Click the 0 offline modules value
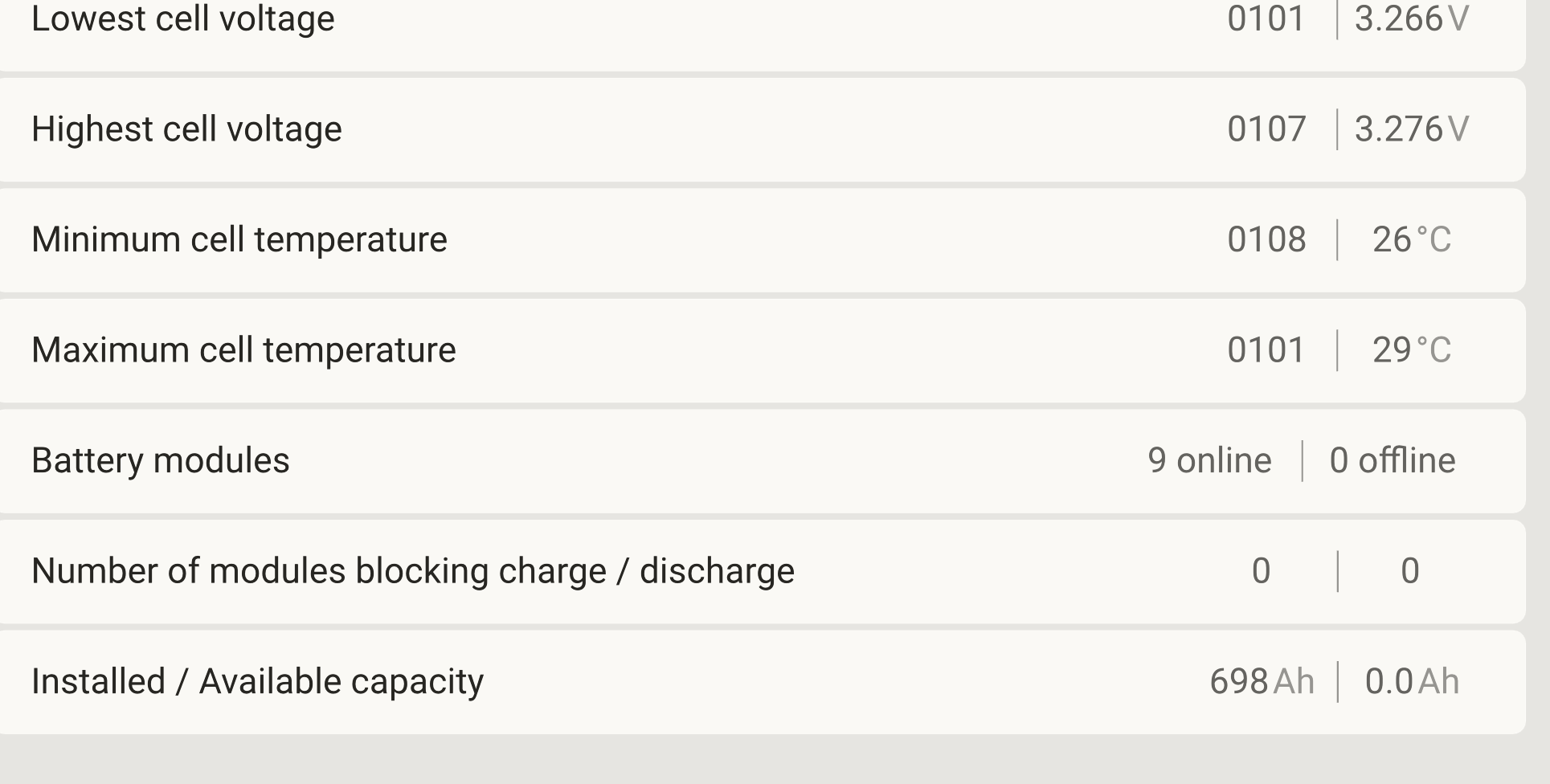The width and height of the screenshot is (1550, 784). click(1392, 460)
